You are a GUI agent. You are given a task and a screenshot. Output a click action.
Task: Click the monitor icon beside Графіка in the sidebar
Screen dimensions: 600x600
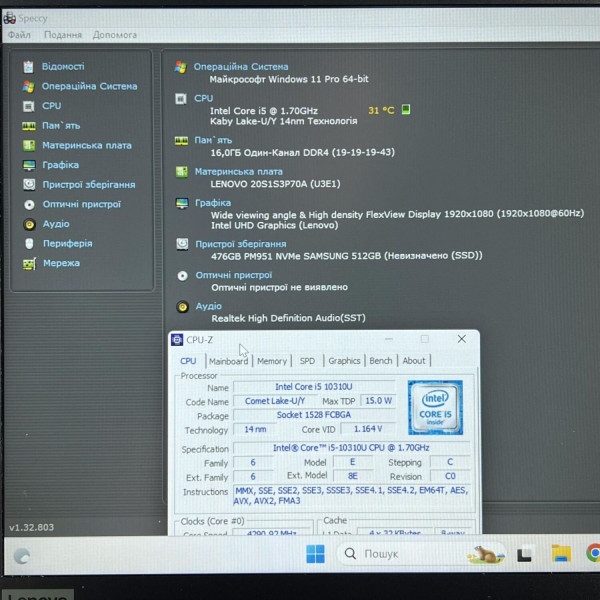(x=29, y=165)
